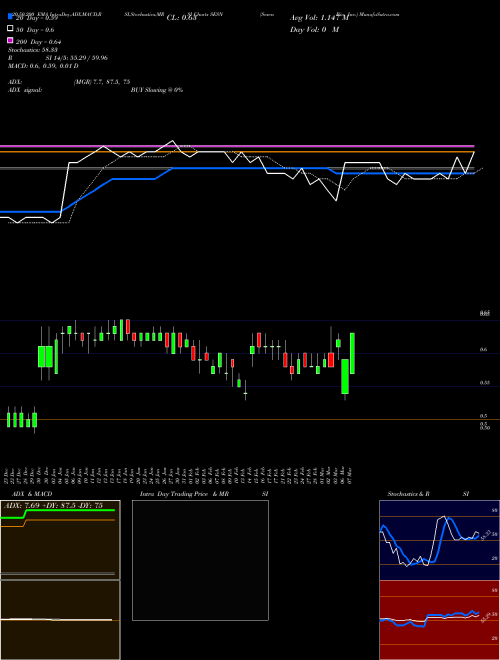Click the ADX: 7.69 +DY: 87.5 header
The width and height of the screenshot is (500, 660).
pos(53,505)
